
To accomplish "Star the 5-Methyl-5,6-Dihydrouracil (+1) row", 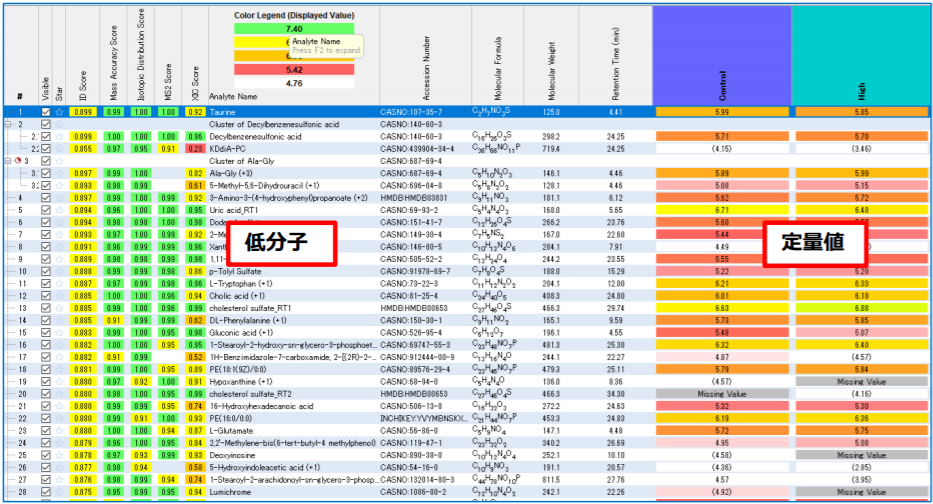I will (59, 186).
